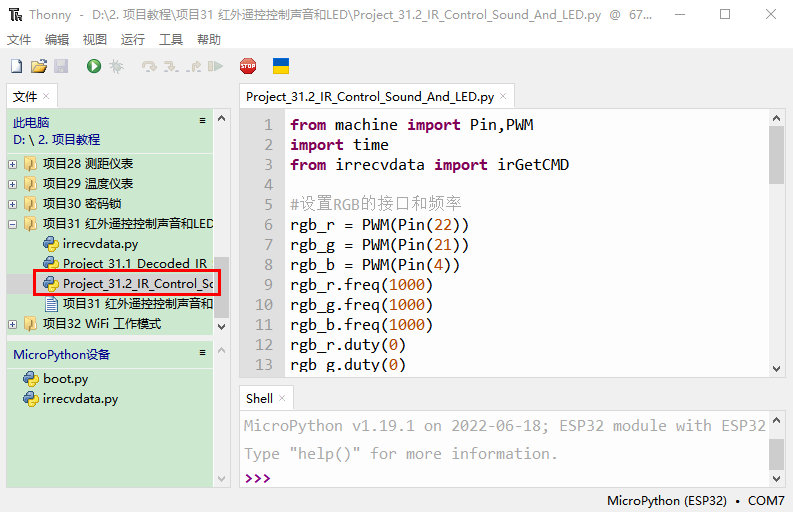Expand the 项目28 测距仪表 folder
Image resolution: width=793 pixels, height=512 pixels.
click(x=13, y=164)
